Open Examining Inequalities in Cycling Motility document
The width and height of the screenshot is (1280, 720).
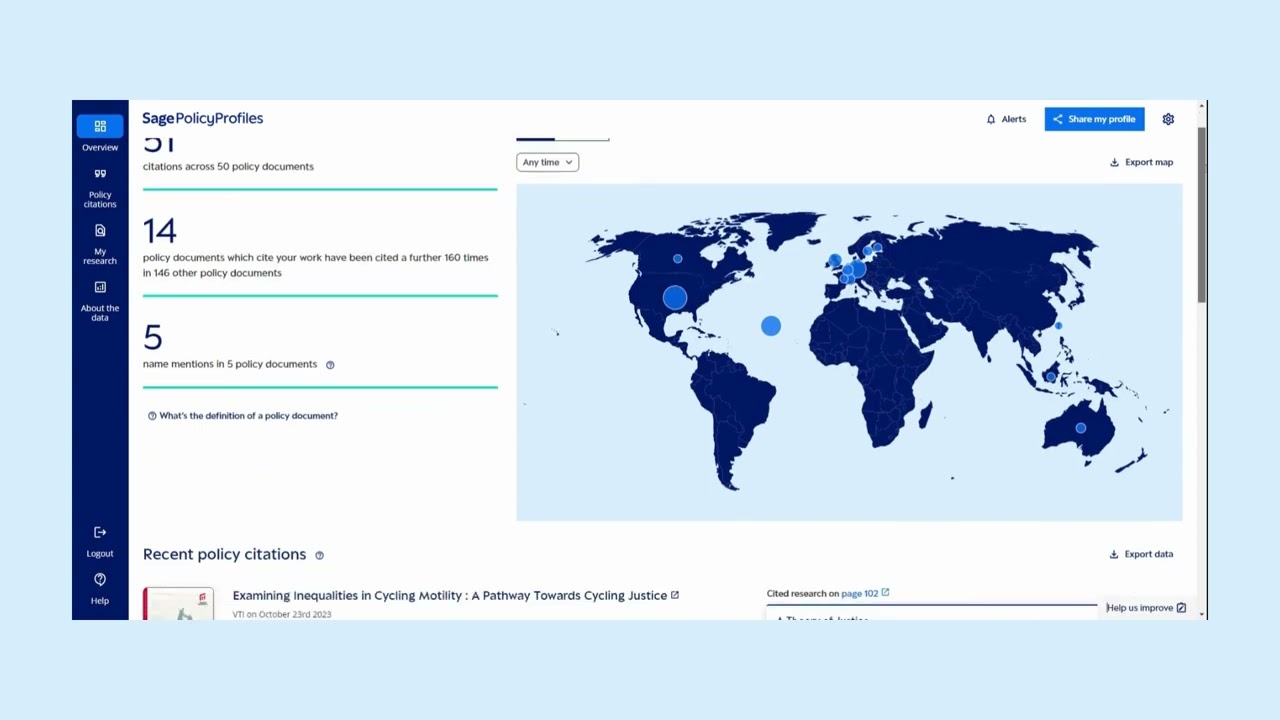coord(450,595)
